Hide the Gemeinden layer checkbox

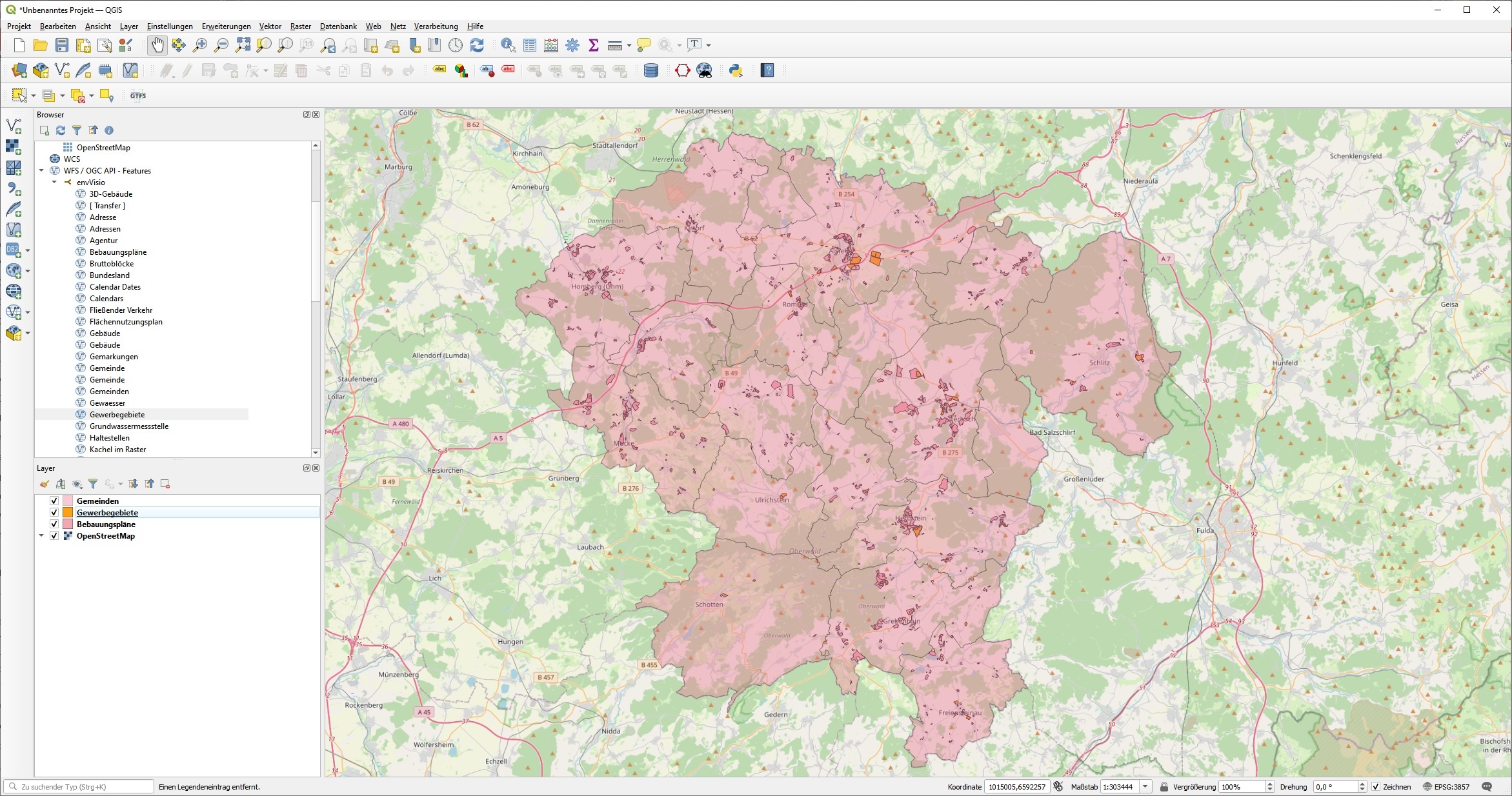(x=54, y=501)
